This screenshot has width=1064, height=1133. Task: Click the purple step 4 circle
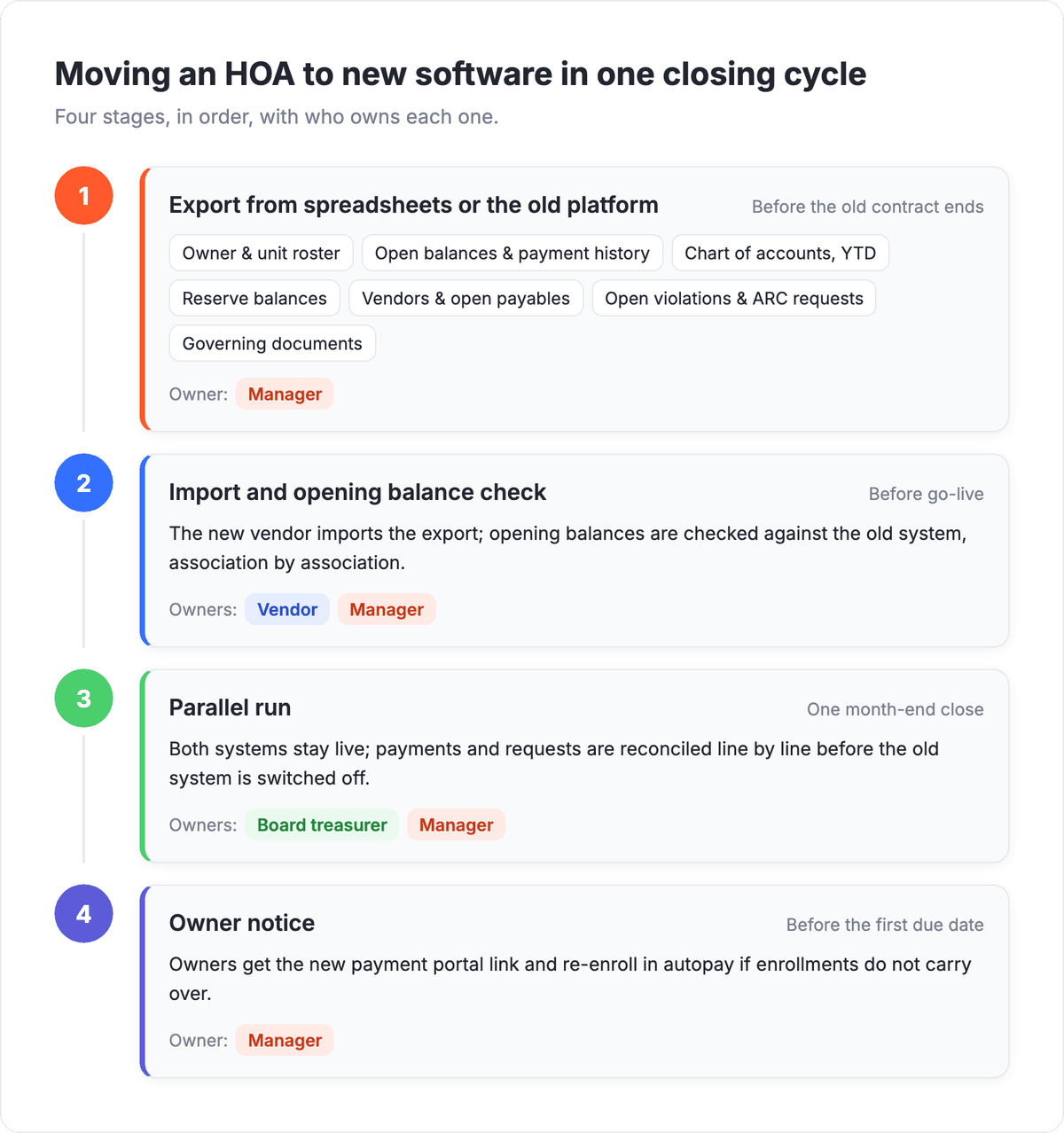[x=83, y=914]
